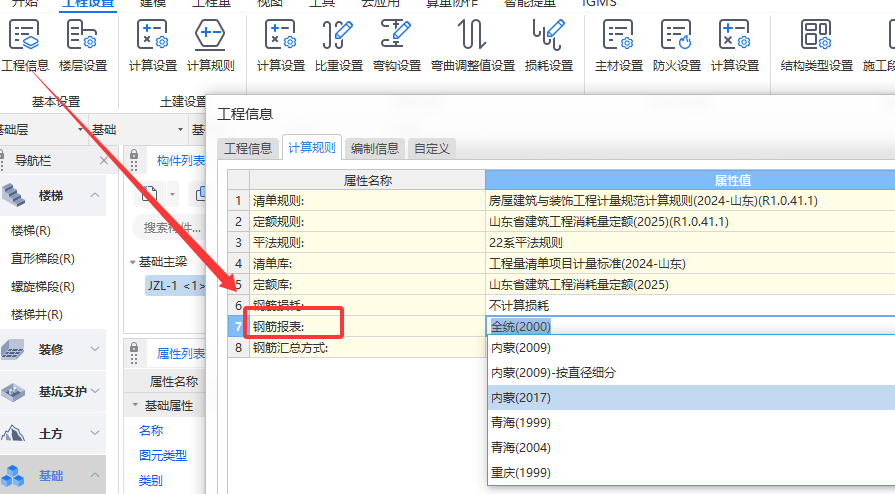
Task: Collapse the 基础主梁 tree node
Action: tap(132, 262)
